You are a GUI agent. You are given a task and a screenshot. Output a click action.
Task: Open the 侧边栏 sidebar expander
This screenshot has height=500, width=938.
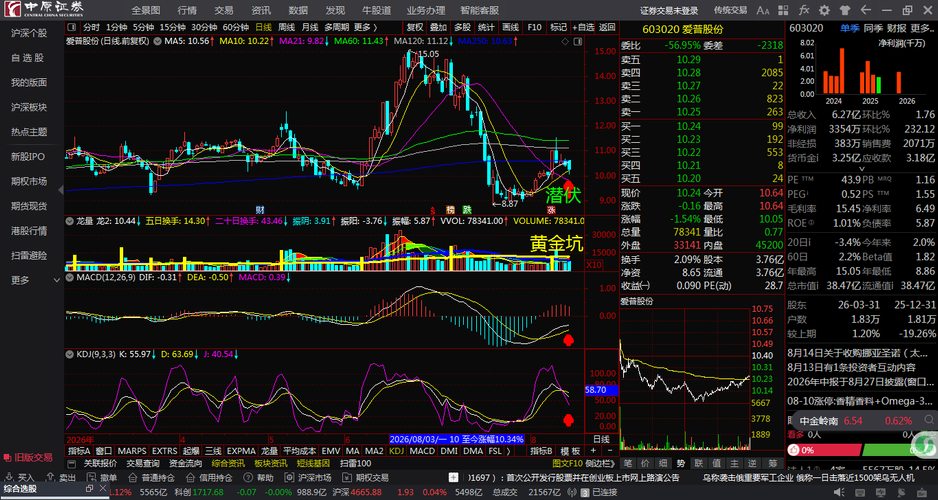click(600, 463)
